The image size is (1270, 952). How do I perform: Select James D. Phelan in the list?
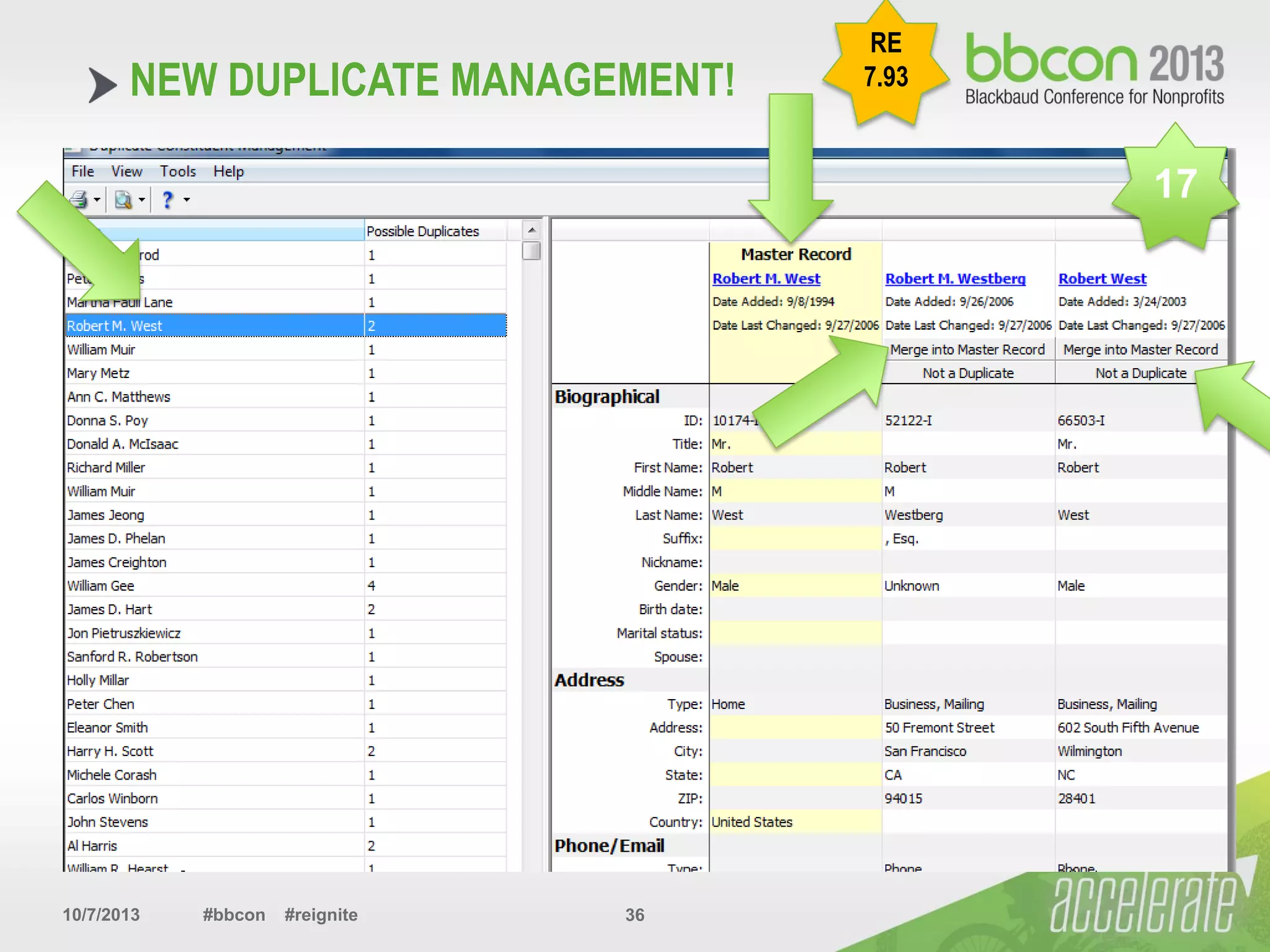click(286, 539)
